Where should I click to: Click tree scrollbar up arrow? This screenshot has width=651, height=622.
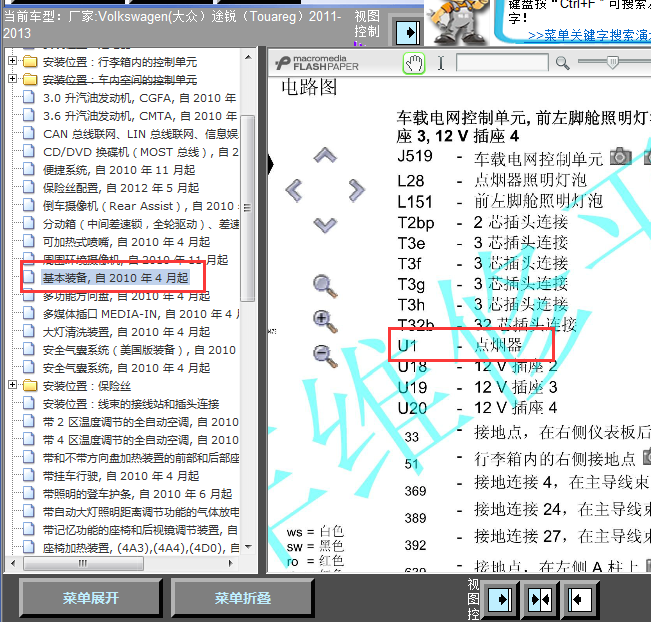[248, 58]
